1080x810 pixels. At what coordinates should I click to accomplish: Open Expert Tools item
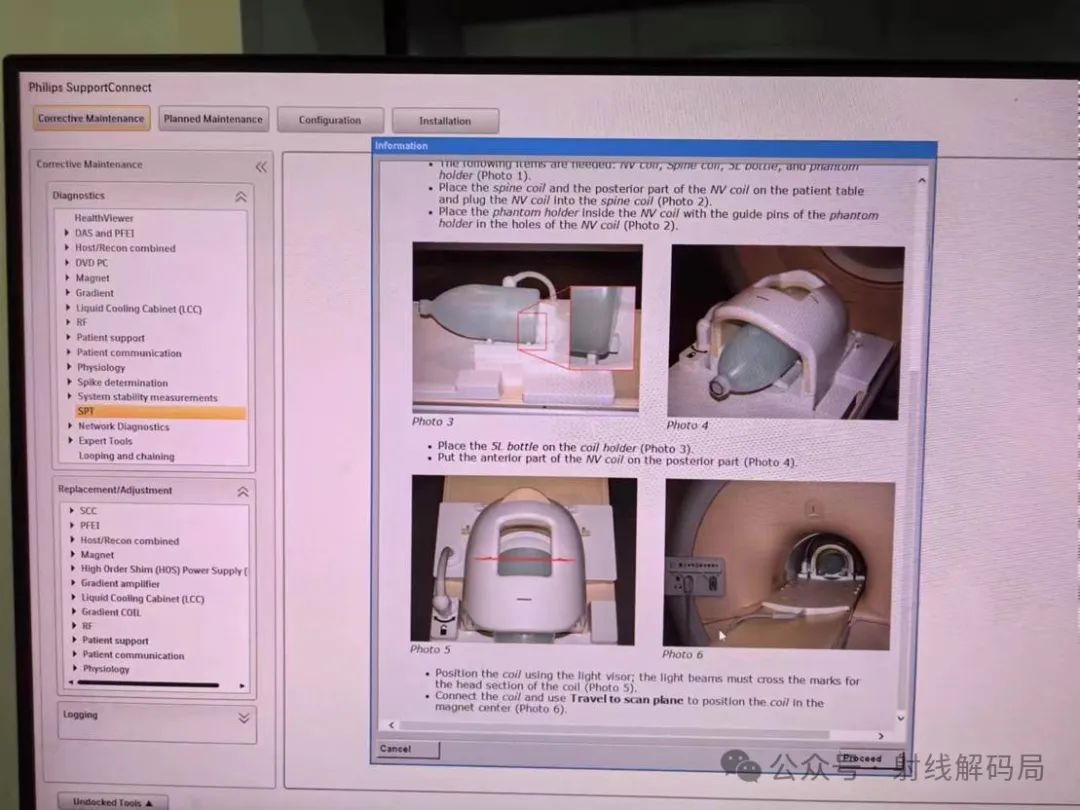(105, 441)
